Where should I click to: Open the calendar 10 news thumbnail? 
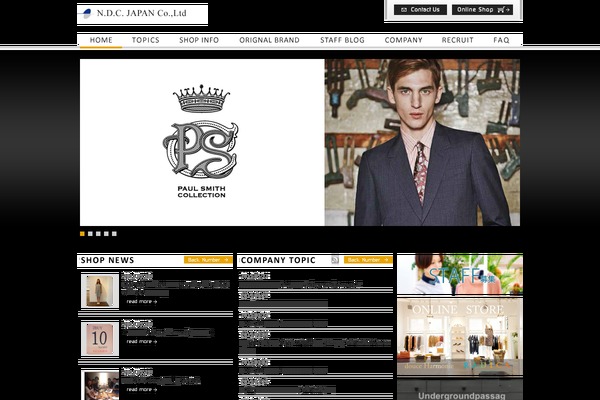pyautogui.click(x=100, y=339)
